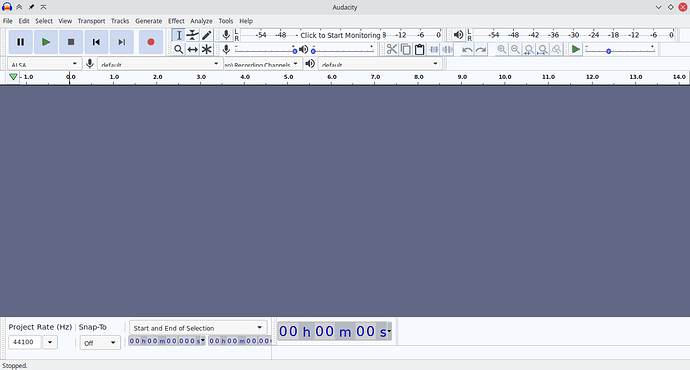Click the Cut scissors icon
This screenshot has height=370, width=690.
pos(392,49)
